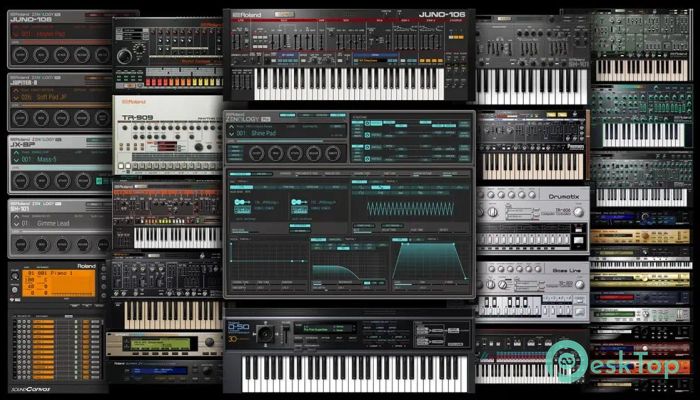
Task: Click first macro knob in ZENOLOGY Pro
Action: 256,153
